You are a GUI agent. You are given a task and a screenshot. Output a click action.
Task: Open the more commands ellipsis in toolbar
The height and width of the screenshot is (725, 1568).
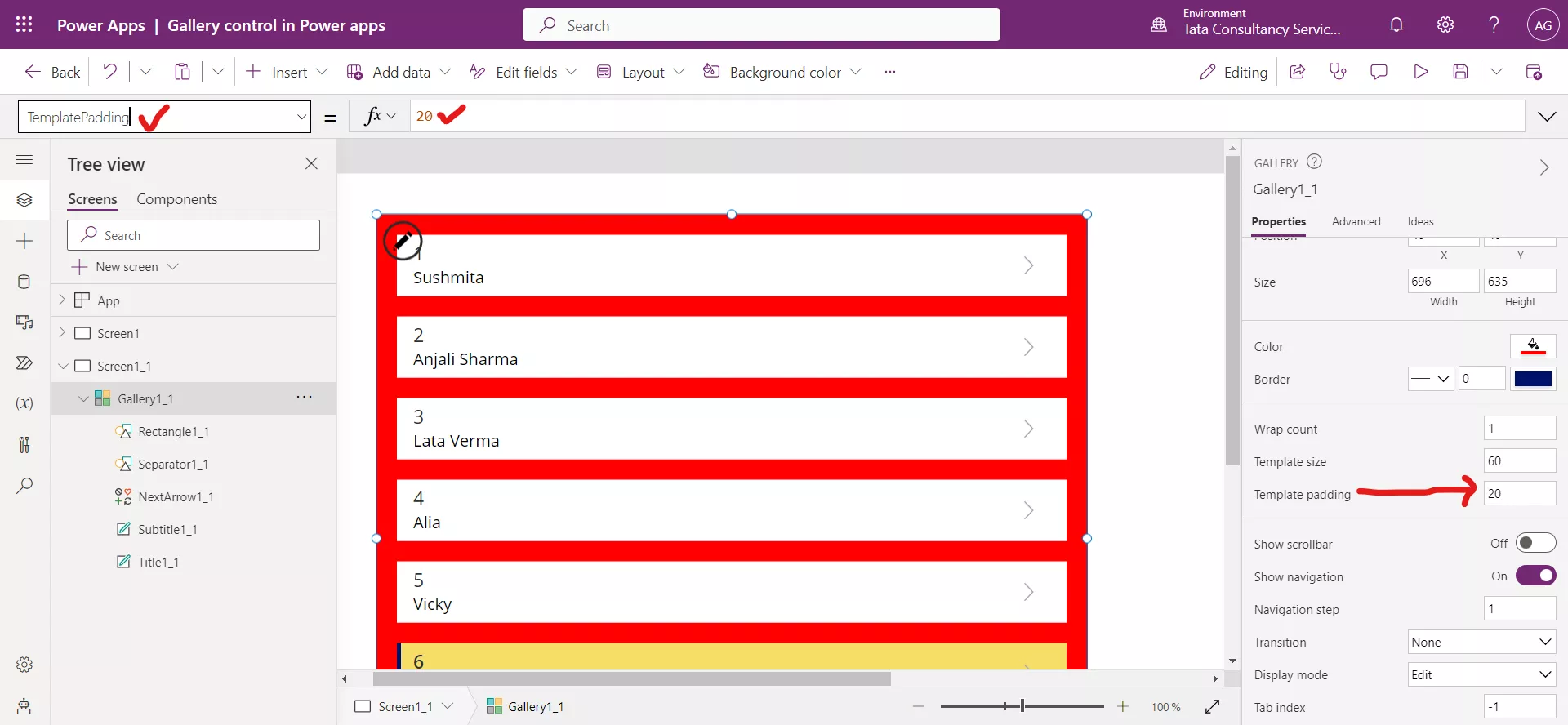point(890,72)
